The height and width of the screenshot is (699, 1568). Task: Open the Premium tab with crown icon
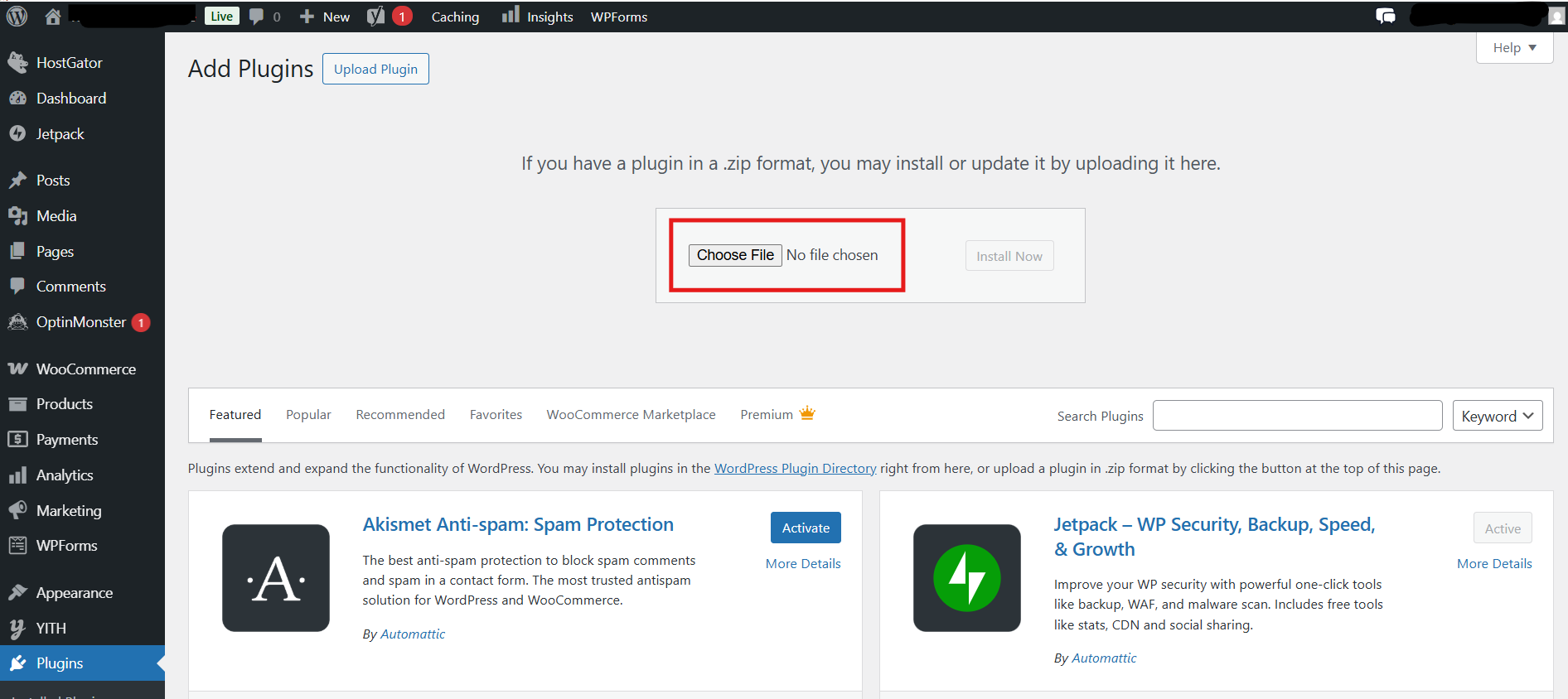click(x=777, y=415)
